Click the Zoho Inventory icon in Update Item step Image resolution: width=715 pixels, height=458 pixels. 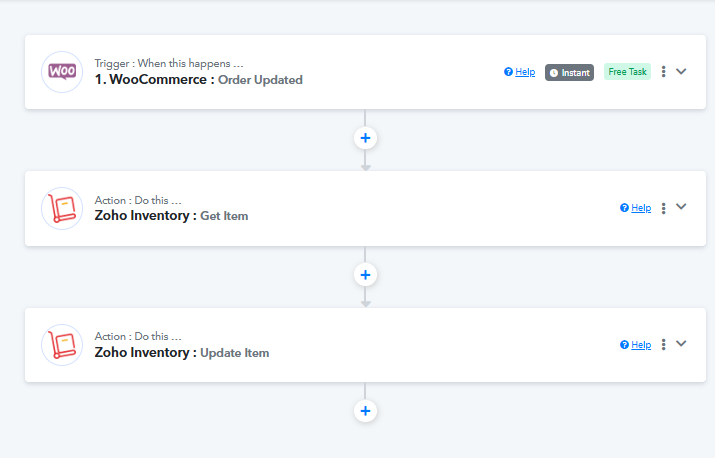coord(62,345)
